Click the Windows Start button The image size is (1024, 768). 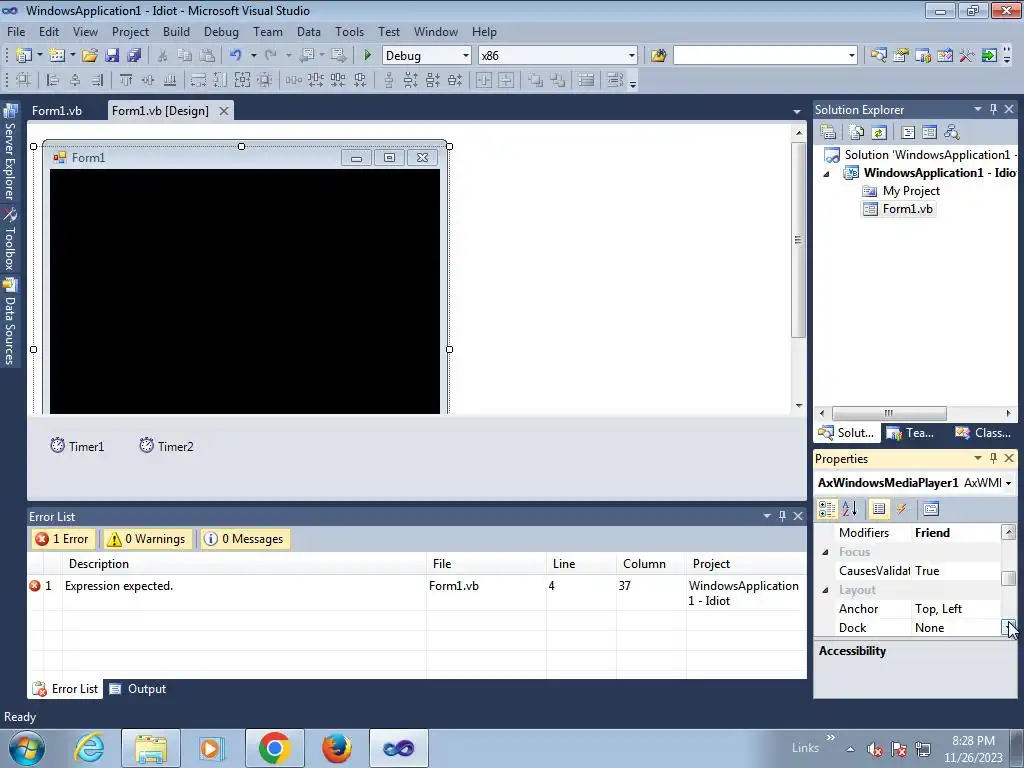[x=27, y=748]
